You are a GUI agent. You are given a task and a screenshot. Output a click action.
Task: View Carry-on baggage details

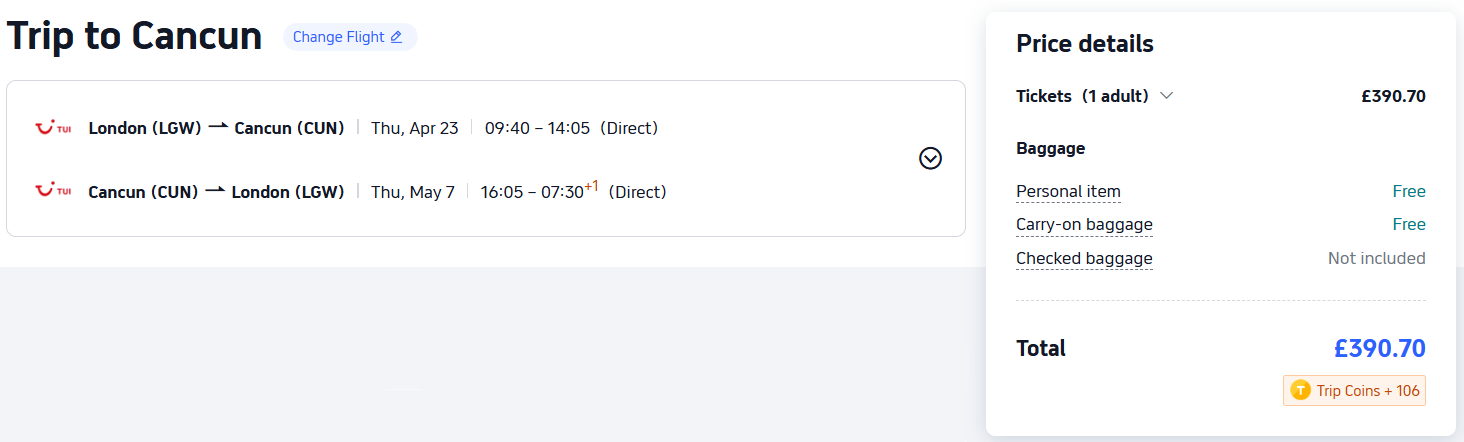point(1084,224)
